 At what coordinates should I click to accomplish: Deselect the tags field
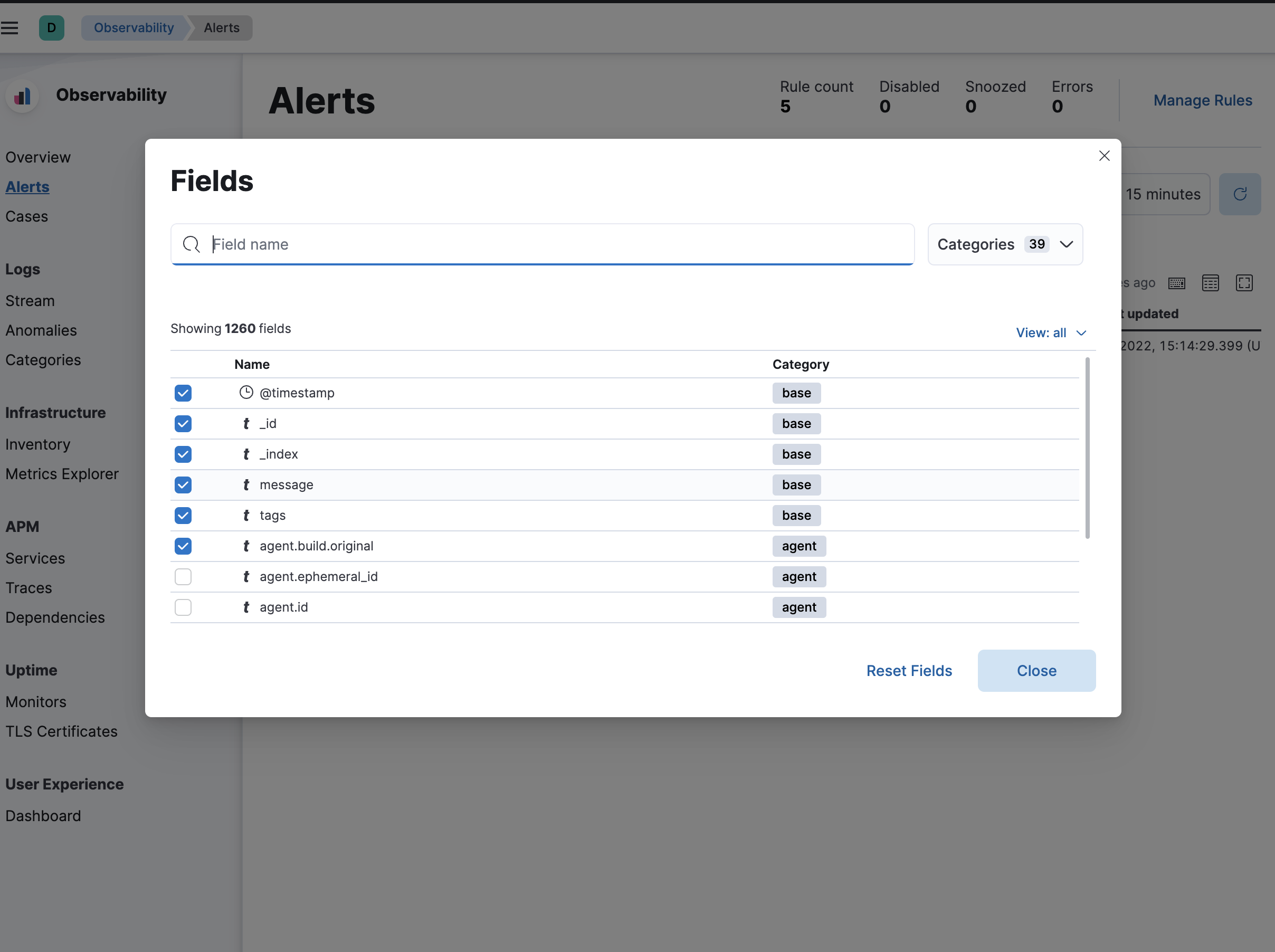pos(183,515)
